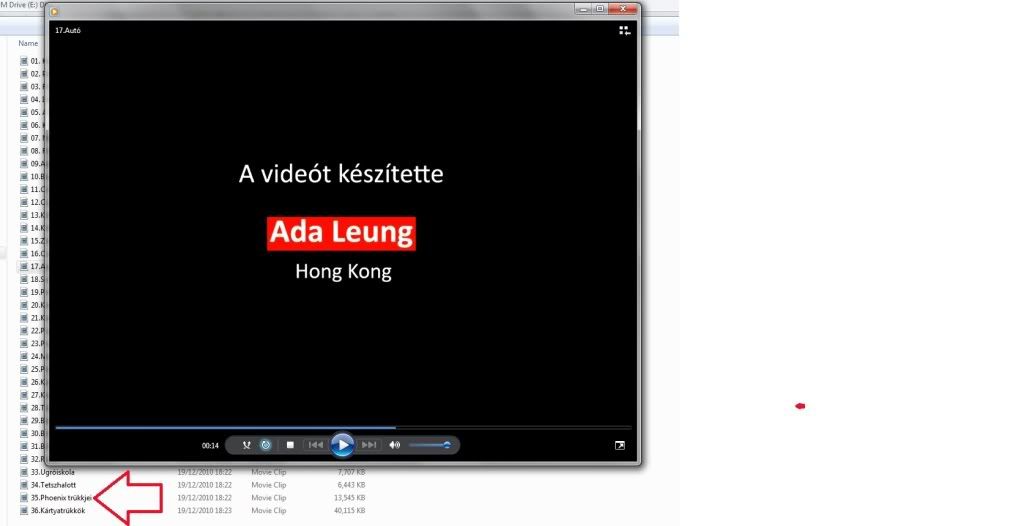Click date 19/12/2010 18:23 cell
Image resolution: width=1024 pixels, height=526 pixels.
pos(204,511)
